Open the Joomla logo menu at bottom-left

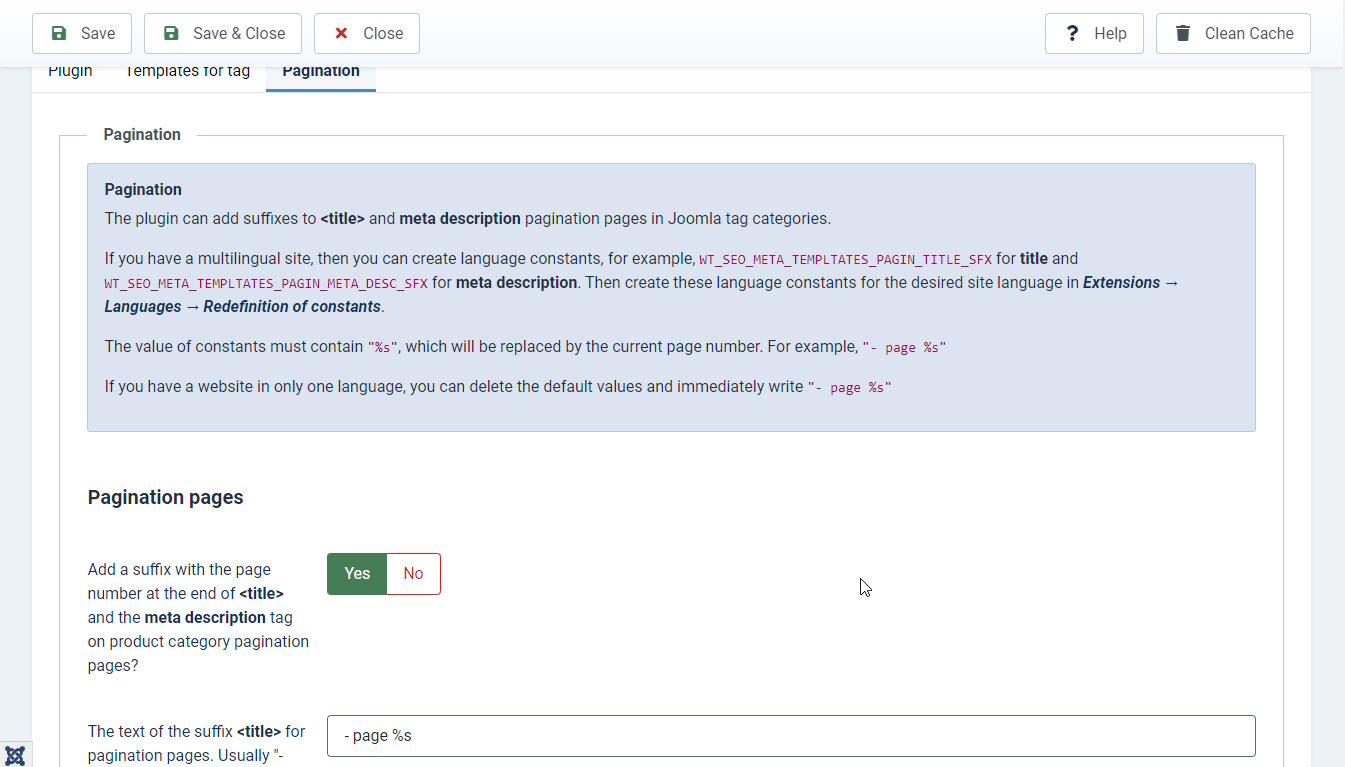(15, 755)
